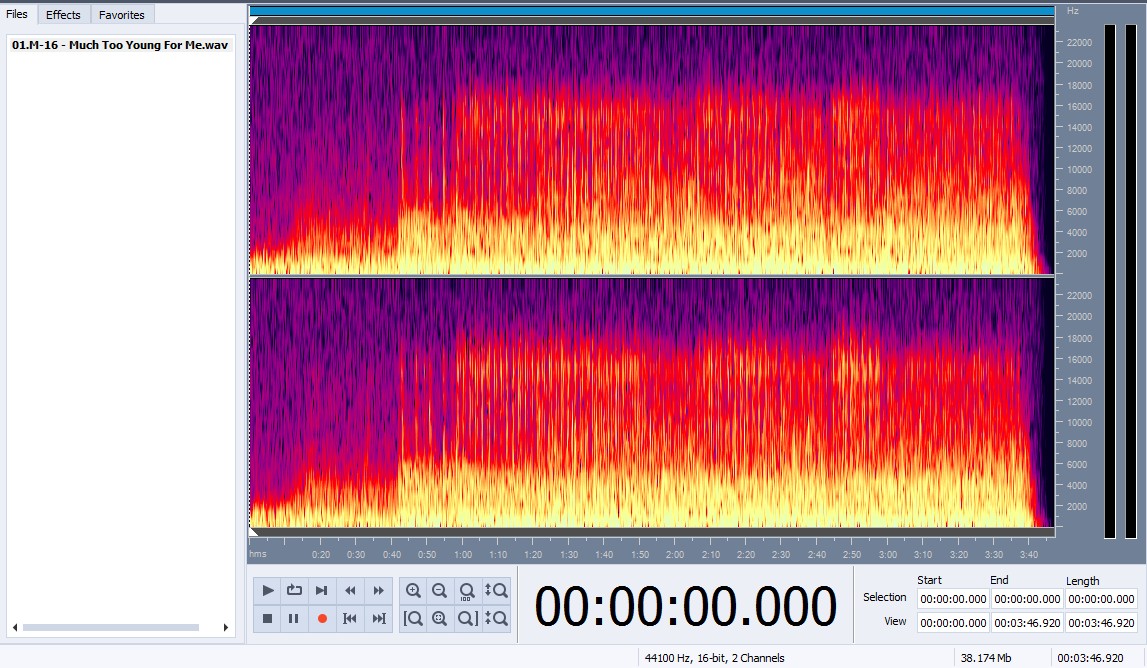Zoom out vertically

pyautogui.click(x=495, y=619)
